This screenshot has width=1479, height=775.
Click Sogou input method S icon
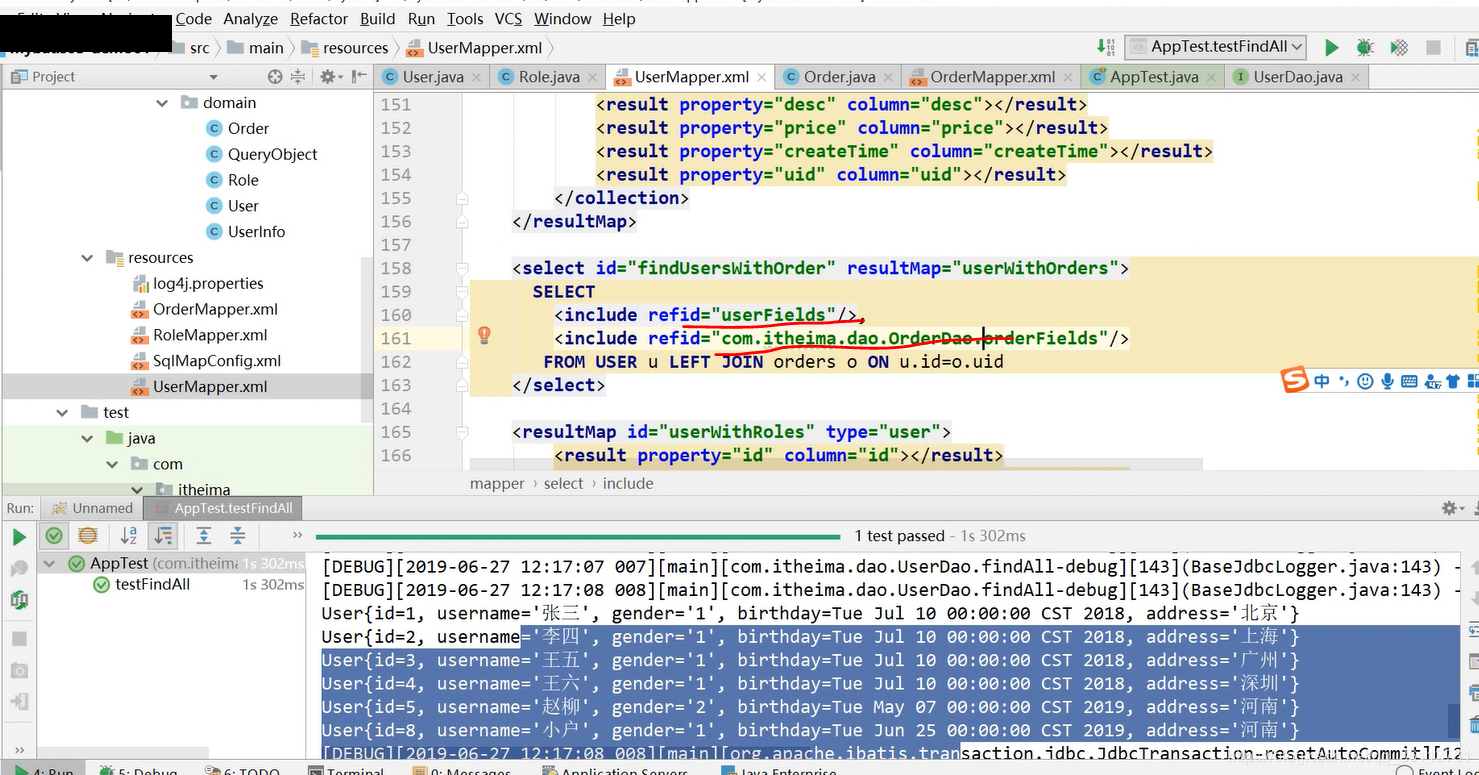point(1295,381)
